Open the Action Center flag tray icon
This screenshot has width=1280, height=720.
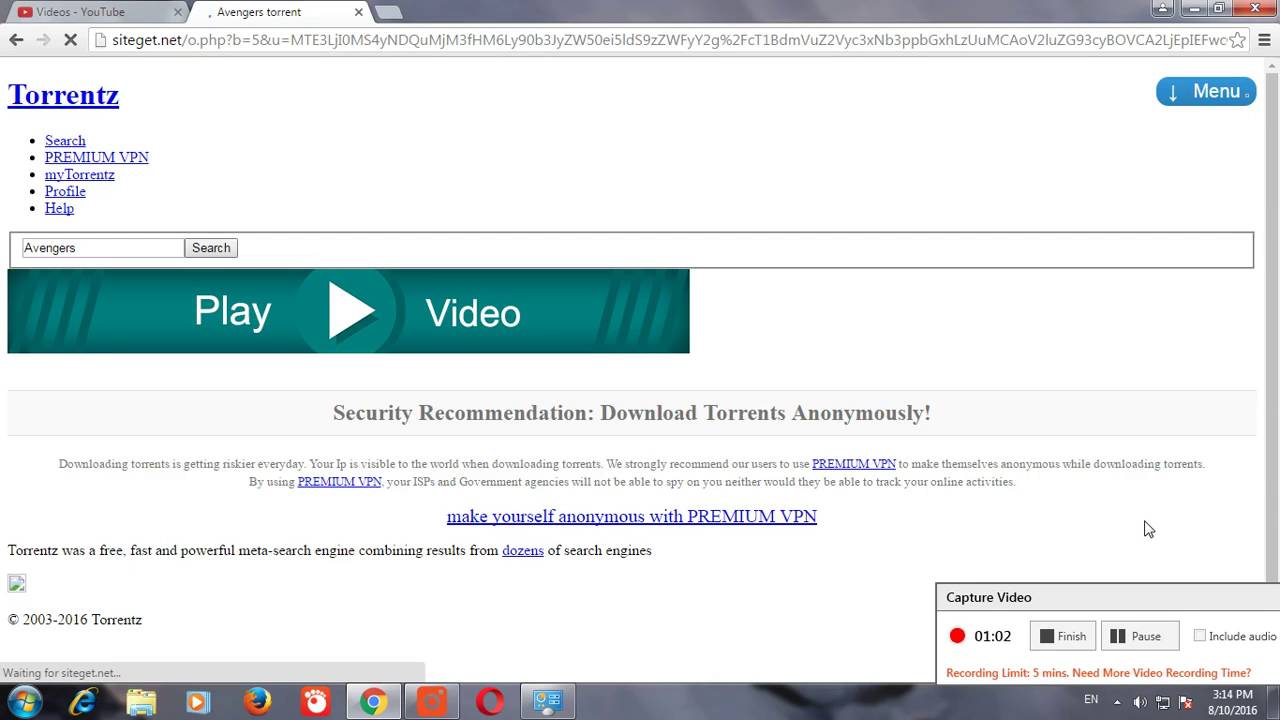click(1186, 702)
